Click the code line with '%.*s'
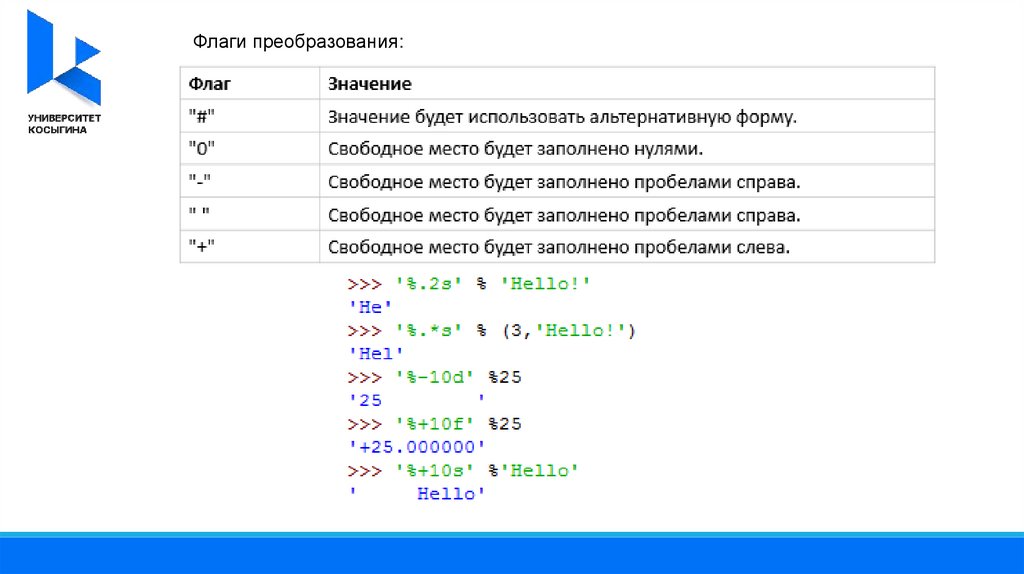 coord(491,330)
